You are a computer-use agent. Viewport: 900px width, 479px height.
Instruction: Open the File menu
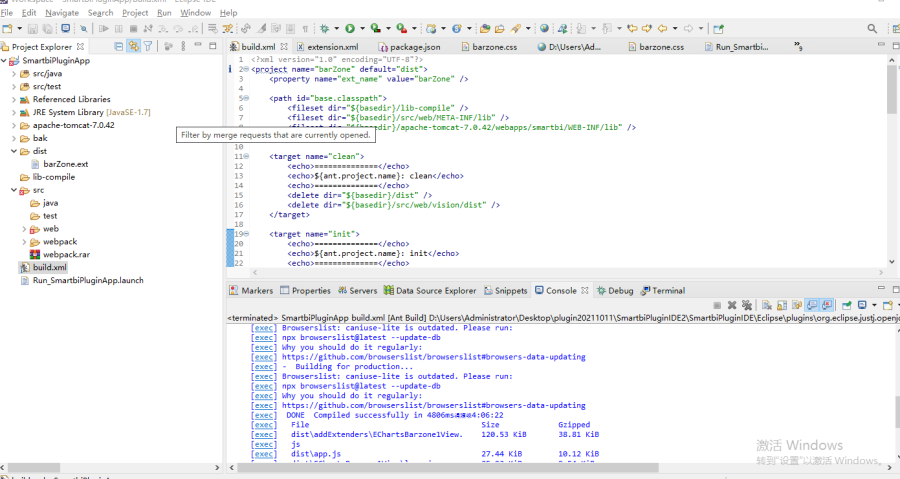coord(7,13)
